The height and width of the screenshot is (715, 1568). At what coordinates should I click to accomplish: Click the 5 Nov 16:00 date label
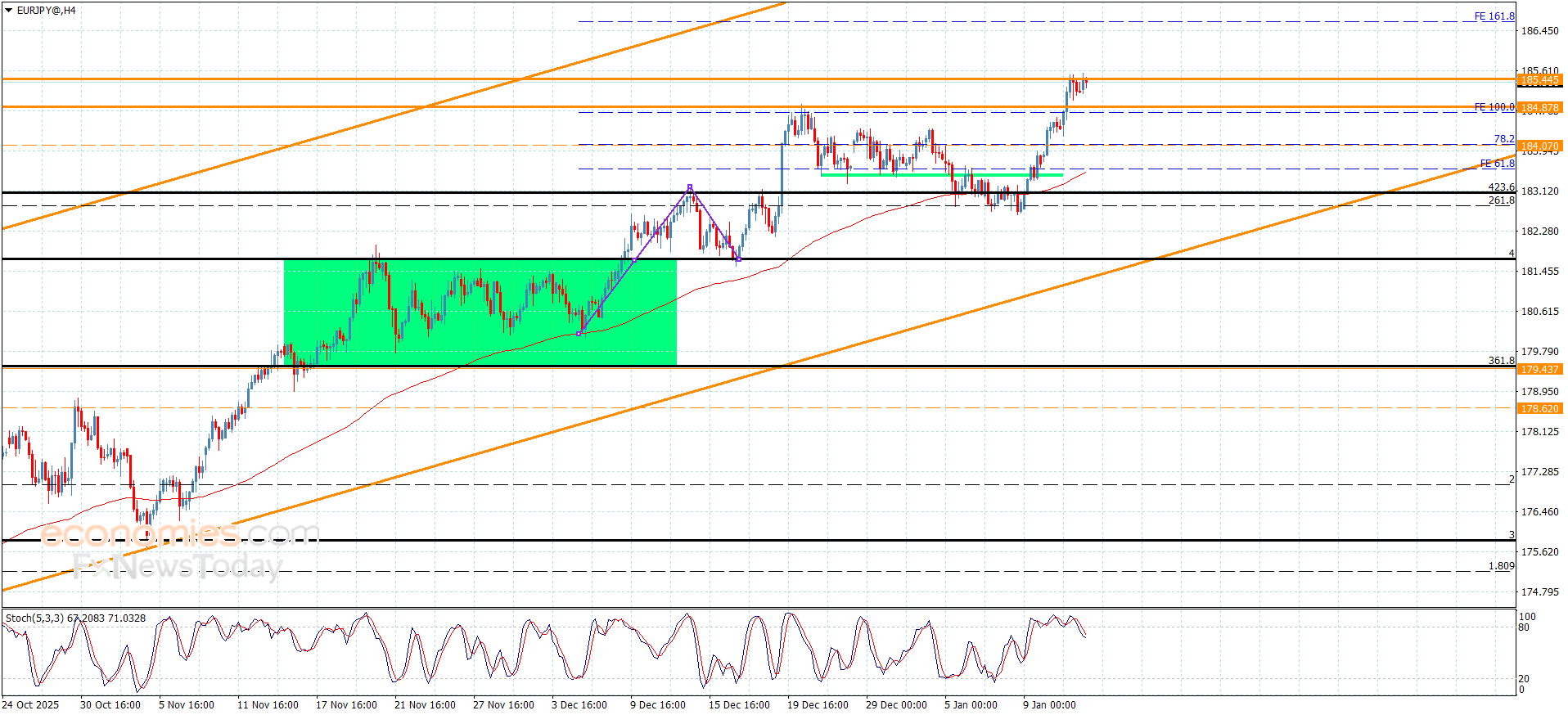[187, 705]
